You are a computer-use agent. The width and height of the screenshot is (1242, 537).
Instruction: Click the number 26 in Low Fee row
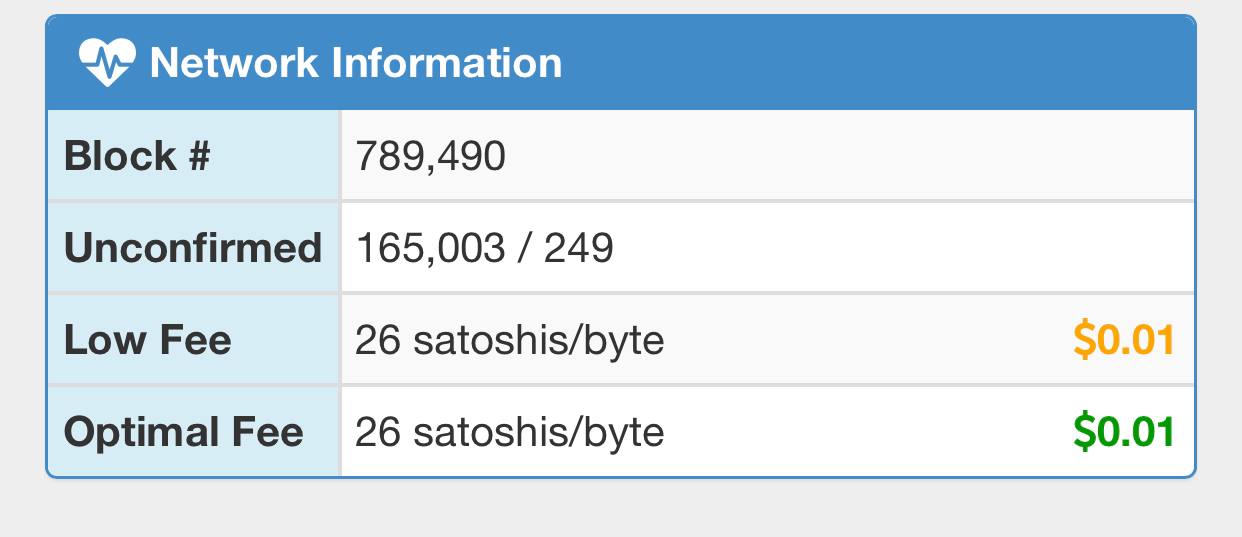coord(379,341)
